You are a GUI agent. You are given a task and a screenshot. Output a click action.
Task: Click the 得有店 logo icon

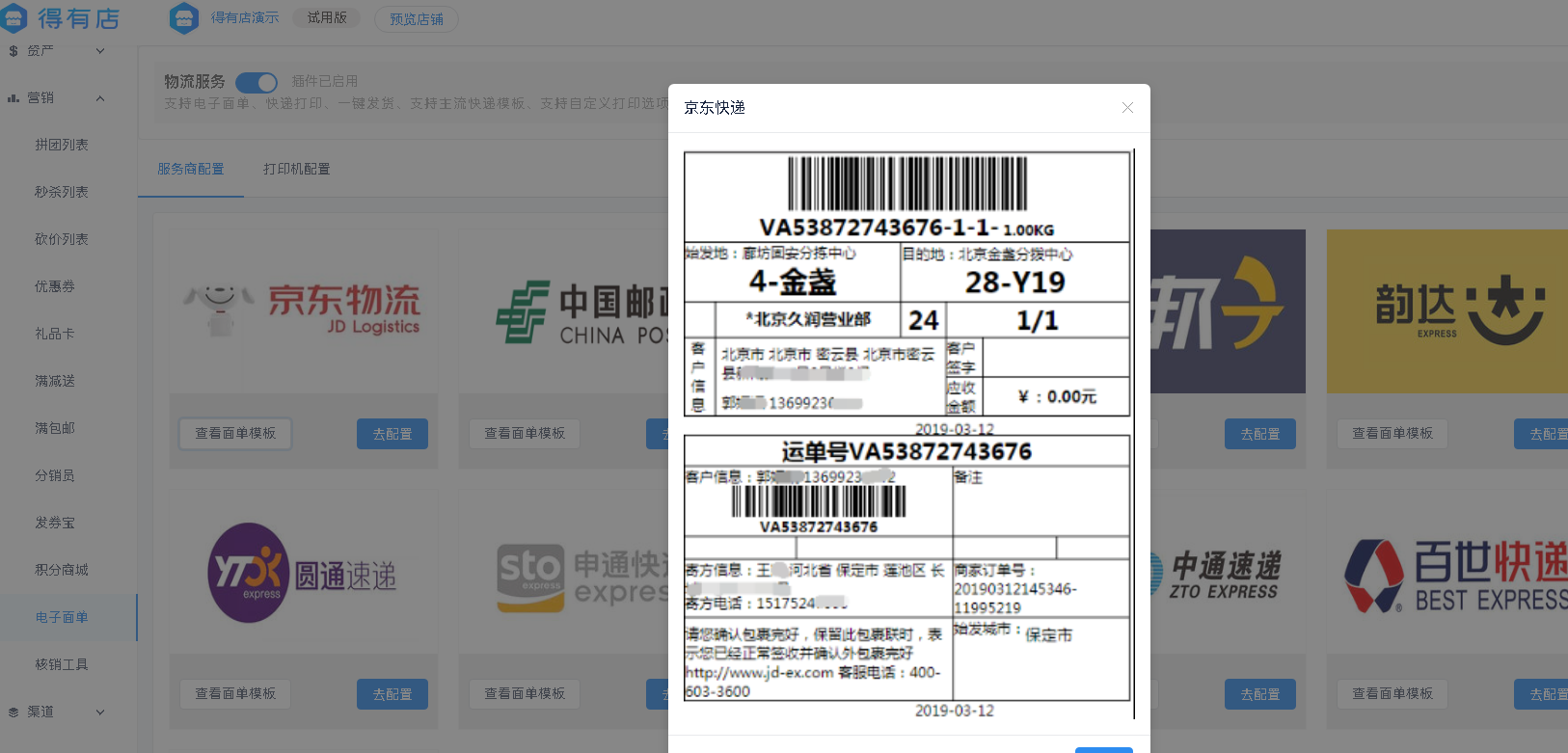(x=14, y=17)
